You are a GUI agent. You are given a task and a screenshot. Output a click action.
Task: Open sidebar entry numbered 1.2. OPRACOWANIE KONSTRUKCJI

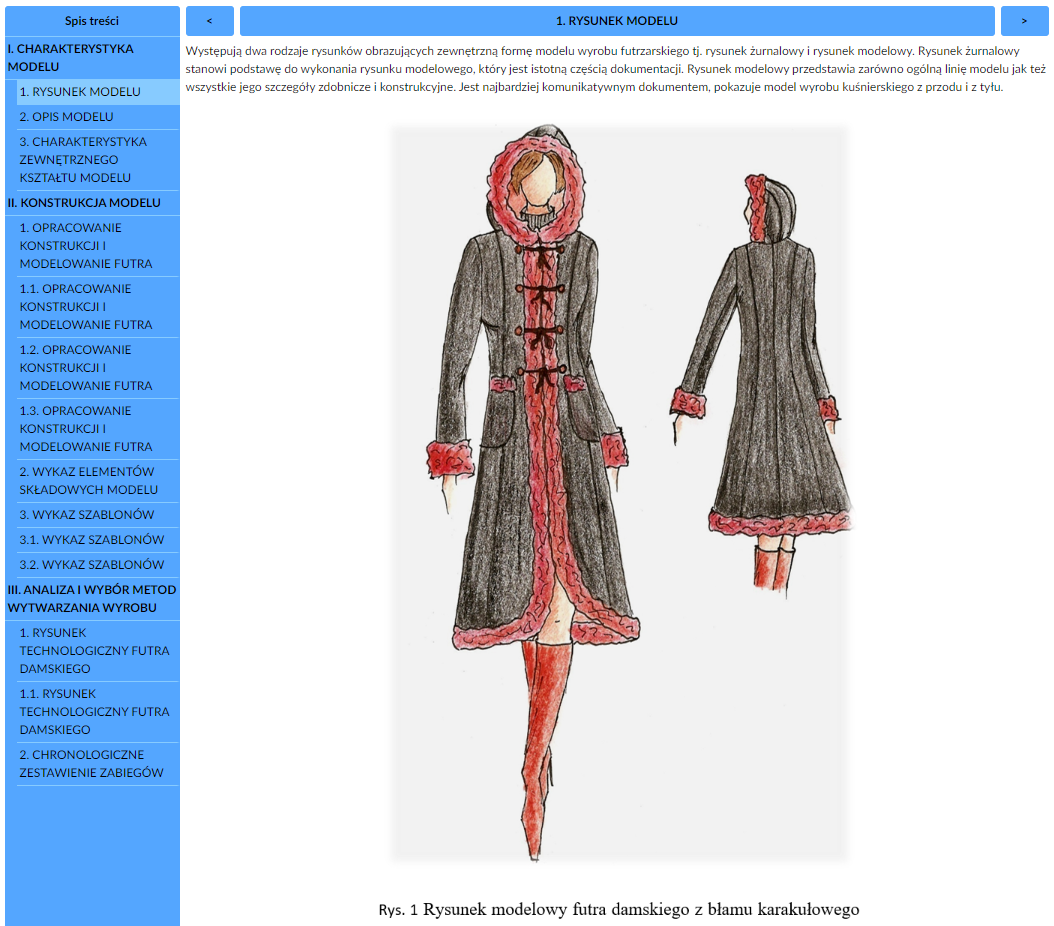coord(98,368)
